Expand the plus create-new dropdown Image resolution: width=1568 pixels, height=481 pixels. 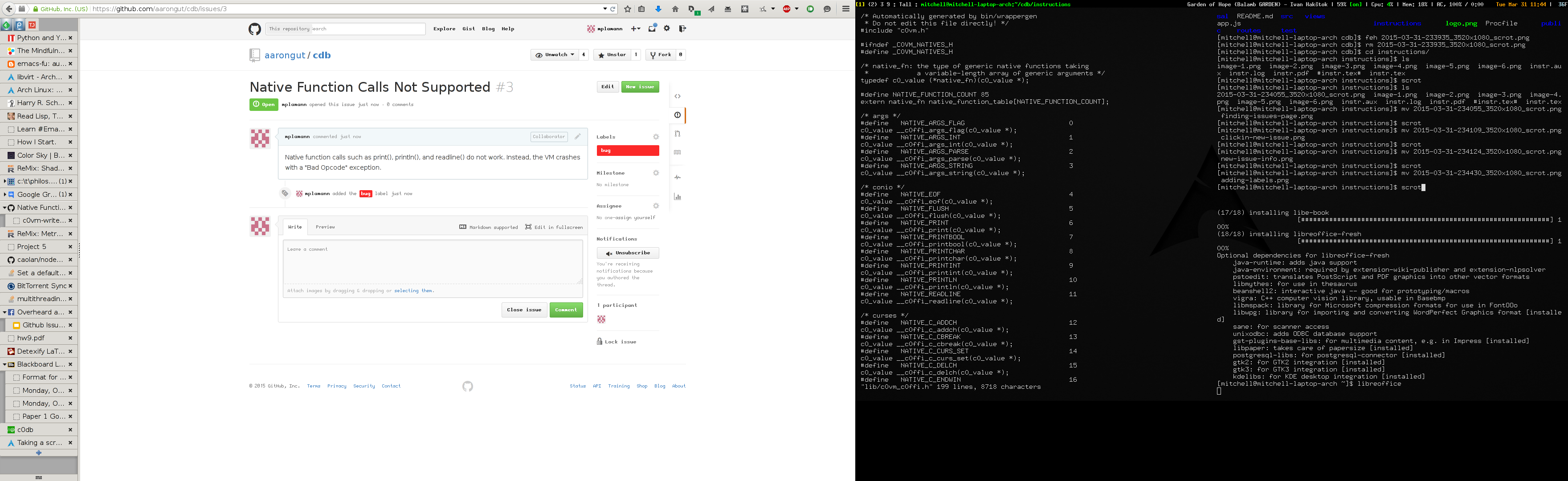point(636,29)
